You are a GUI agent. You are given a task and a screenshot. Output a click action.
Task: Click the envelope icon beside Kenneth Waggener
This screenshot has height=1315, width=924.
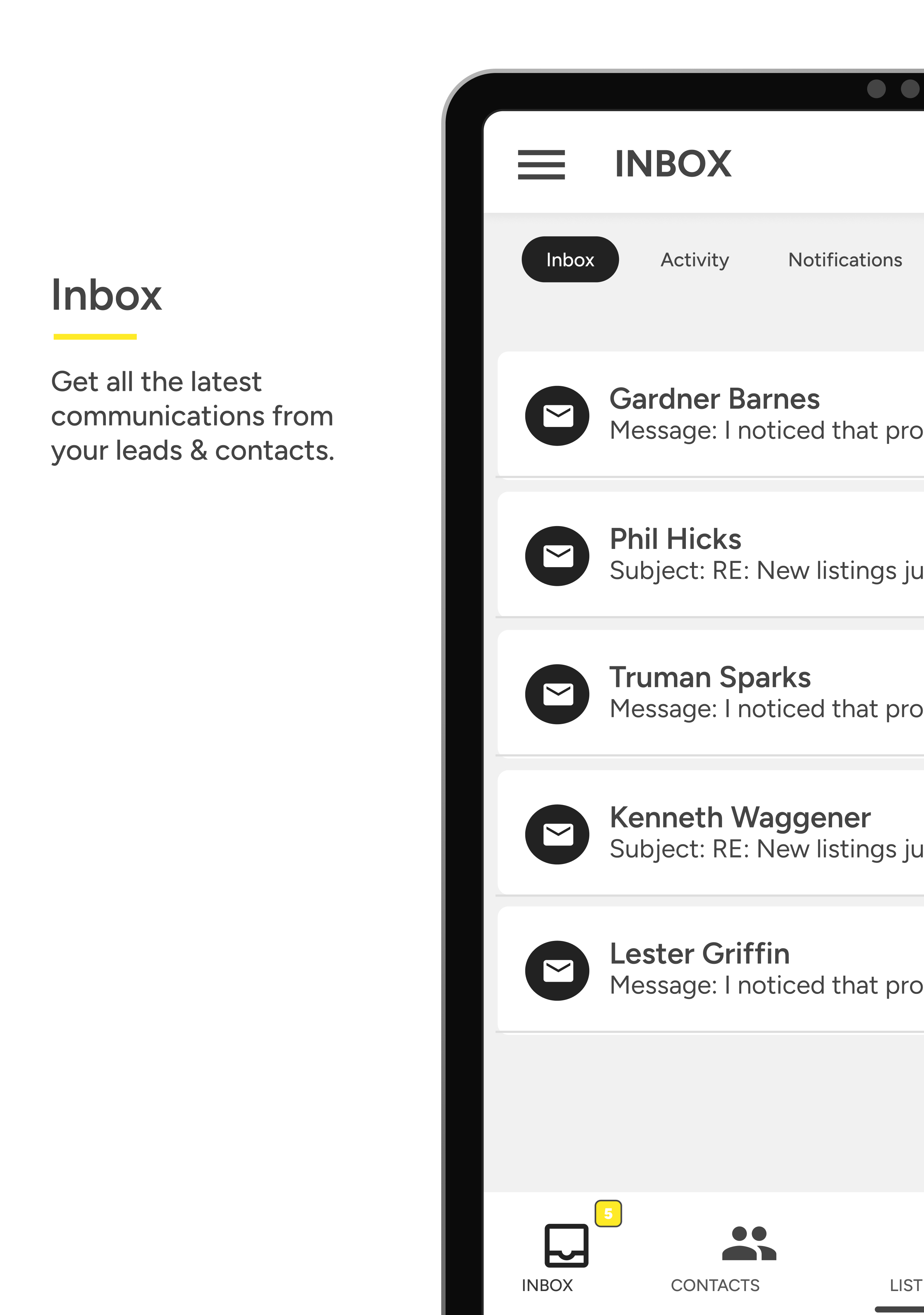coord(557,834)
